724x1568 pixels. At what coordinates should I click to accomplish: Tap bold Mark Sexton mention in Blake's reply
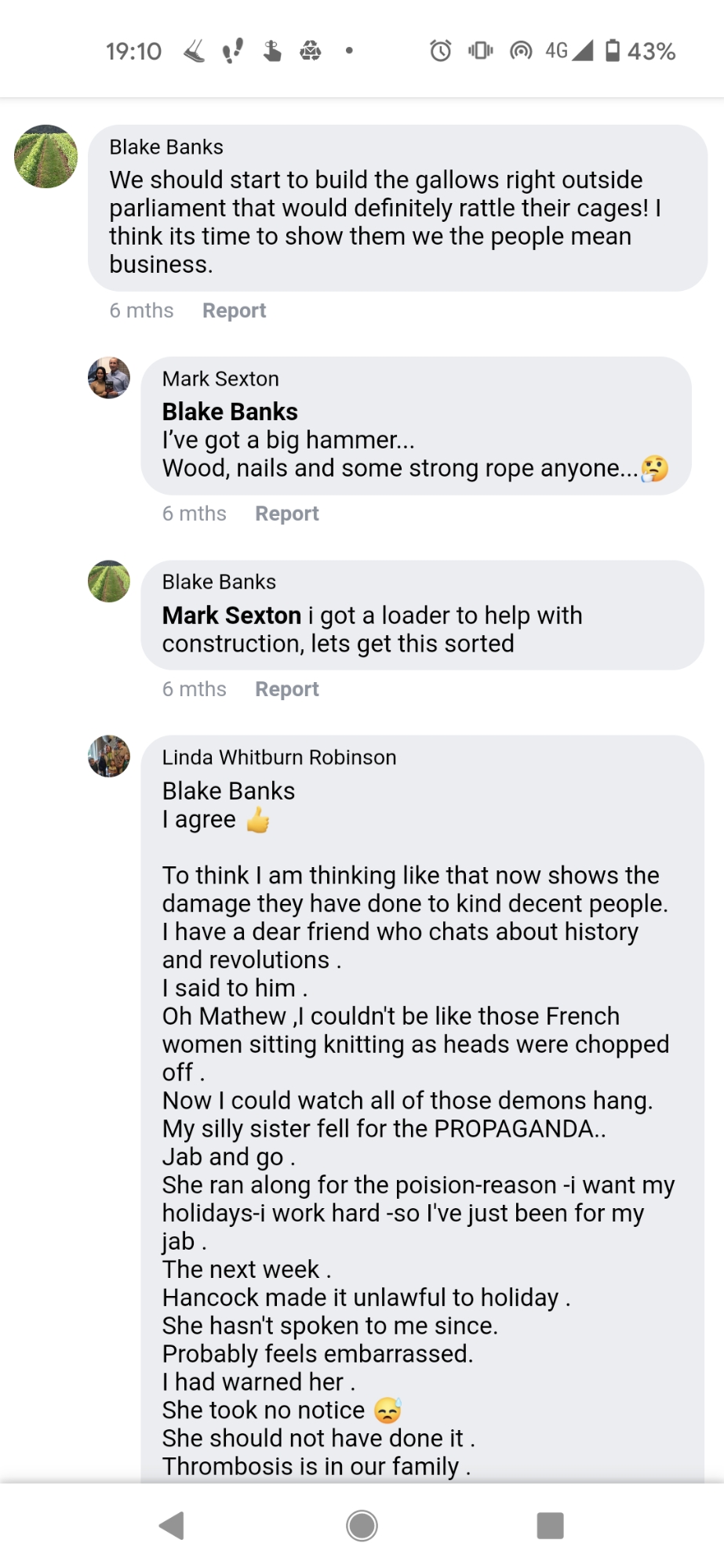click(x=231, y=615)
